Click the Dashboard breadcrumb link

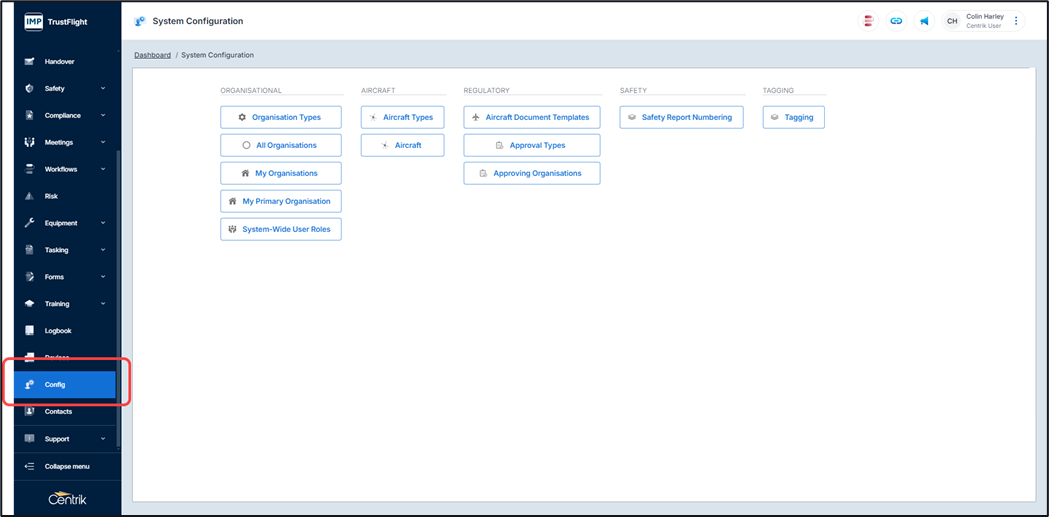coord(153,55)
